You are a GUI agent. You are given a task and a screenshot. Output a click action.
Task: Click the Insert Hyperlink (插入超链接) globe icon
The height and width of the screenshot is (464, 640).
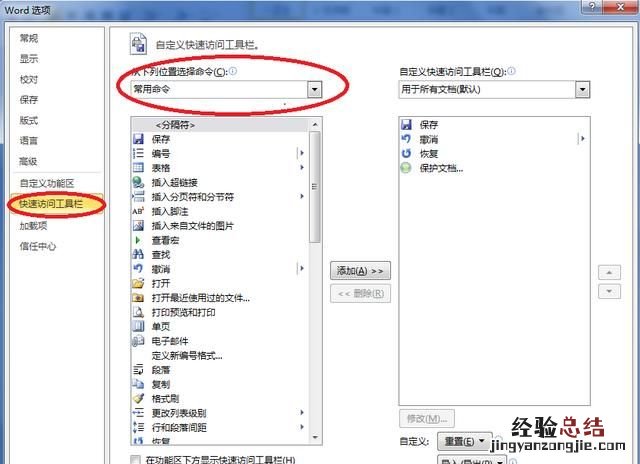pos(138,182)
